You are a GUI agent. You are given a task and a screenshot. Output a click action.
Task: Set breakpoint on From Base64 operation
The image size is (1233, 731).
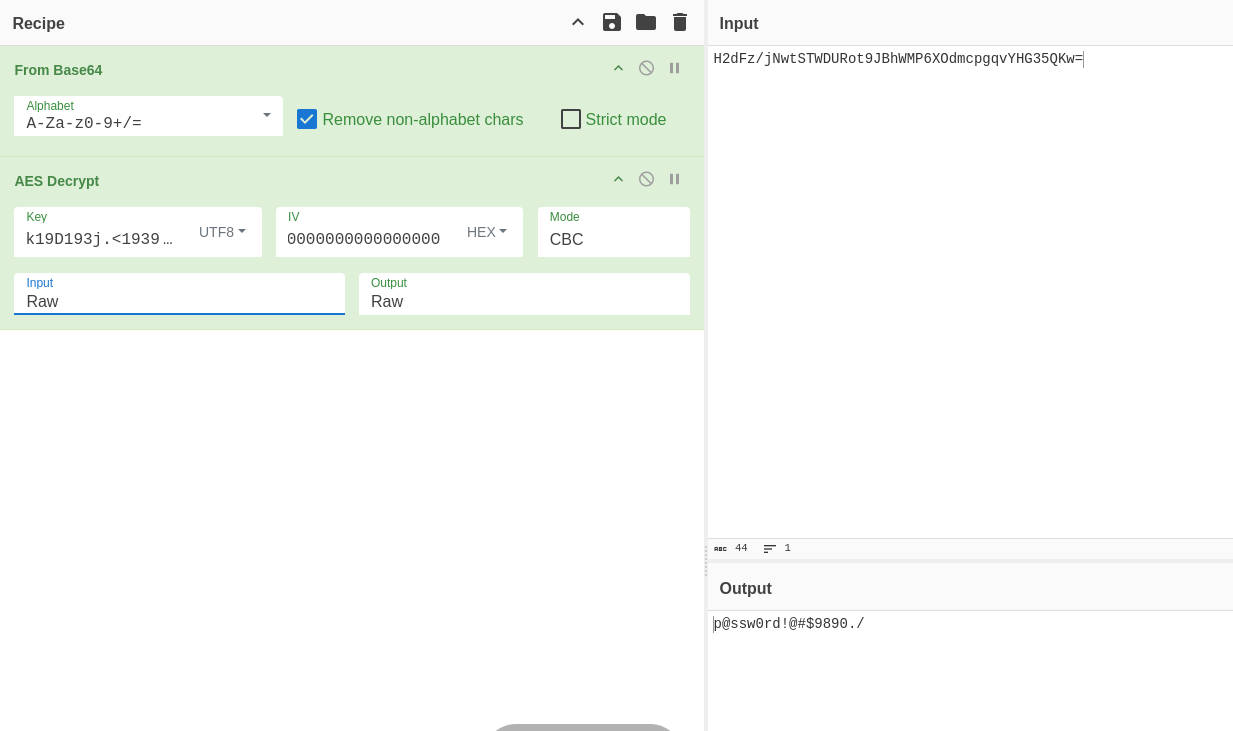(674, 68)
